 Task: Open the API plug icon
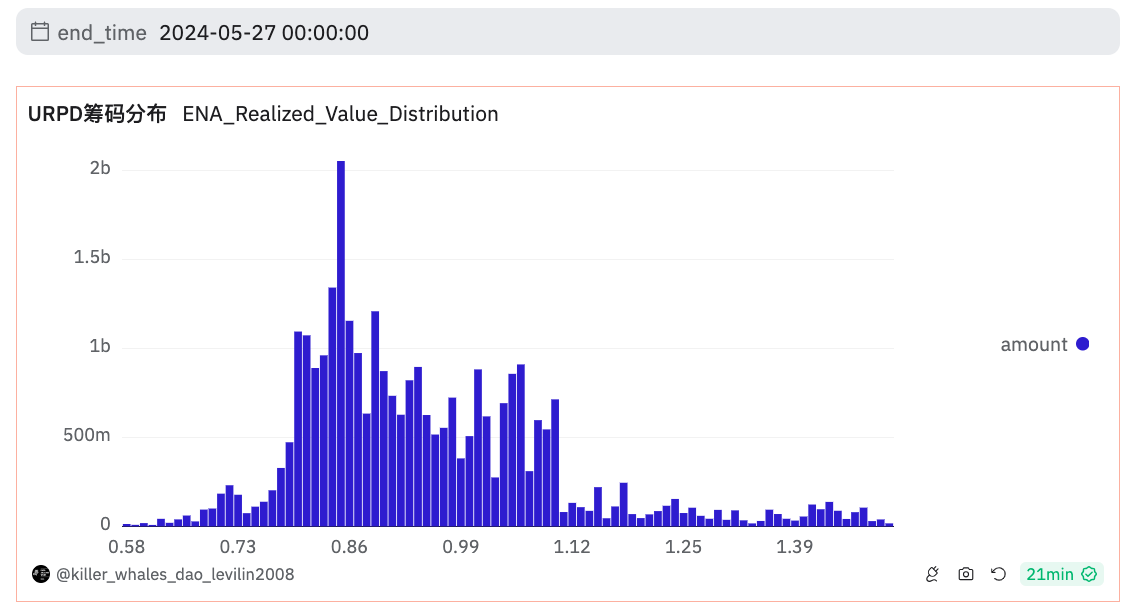(933, 575)
